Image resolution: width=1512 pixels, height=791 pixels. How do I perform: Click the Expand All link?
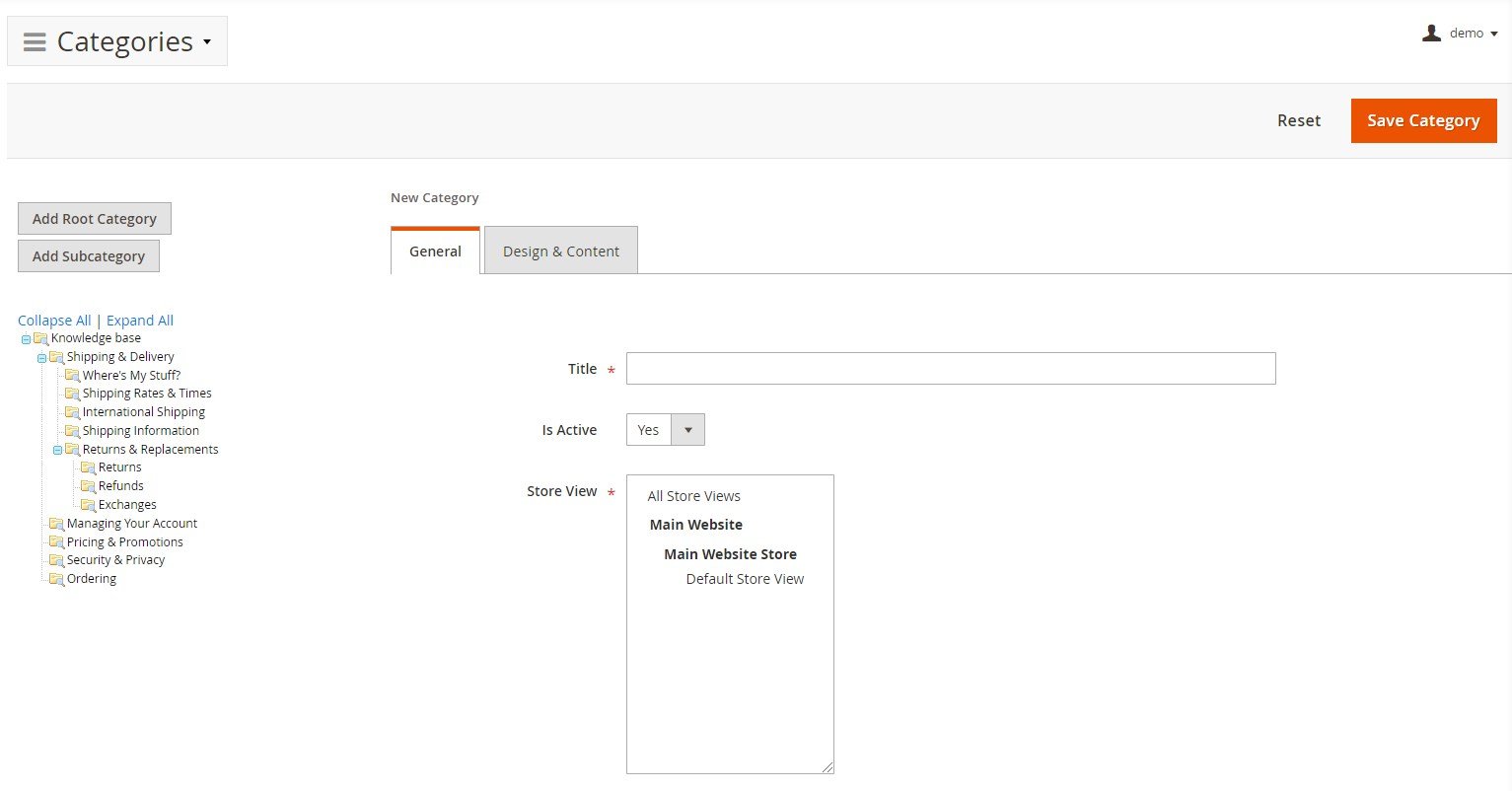click(140, 321)
